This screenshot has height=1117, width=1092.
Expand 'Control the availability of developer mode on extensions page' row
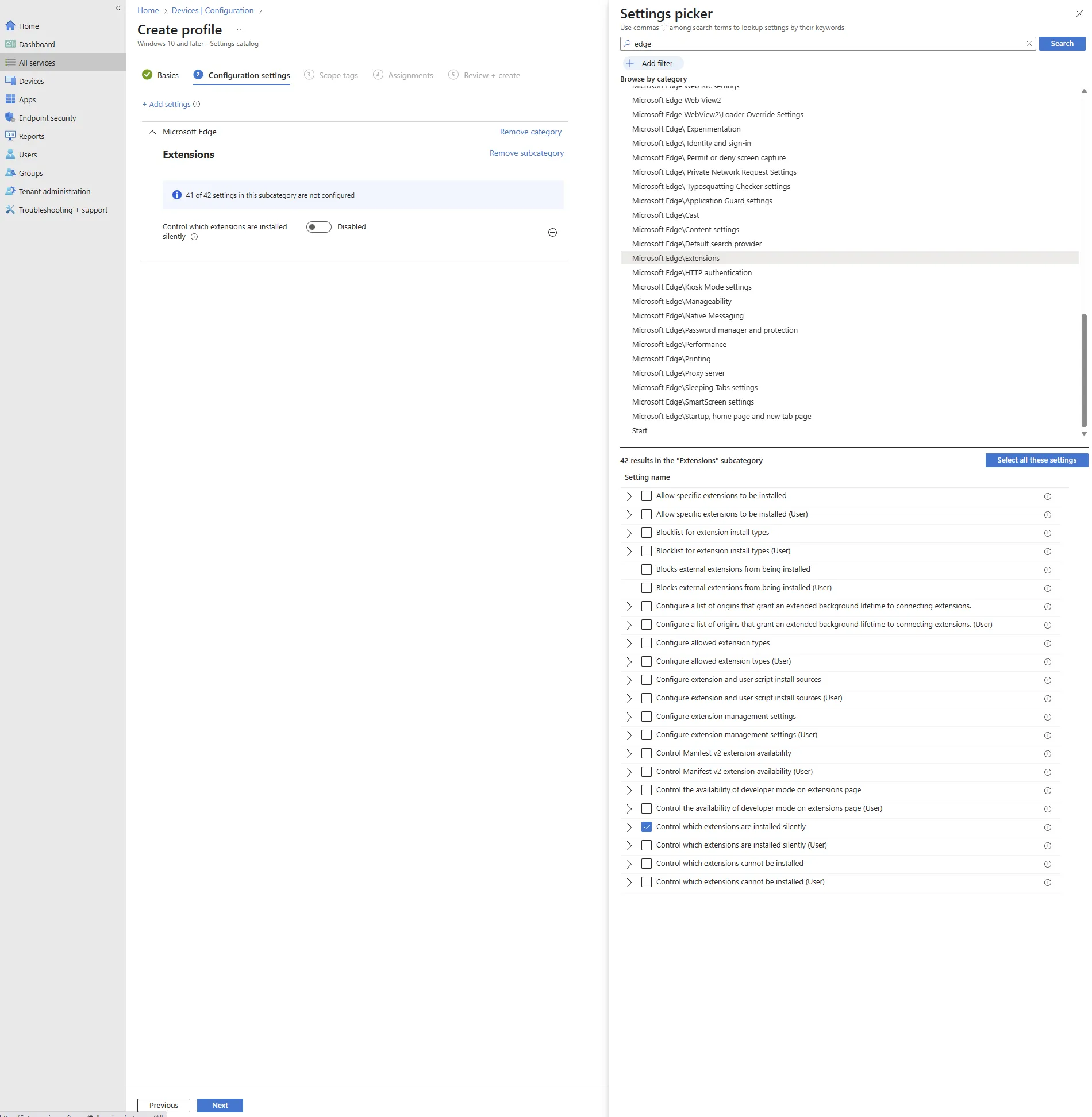629,790
